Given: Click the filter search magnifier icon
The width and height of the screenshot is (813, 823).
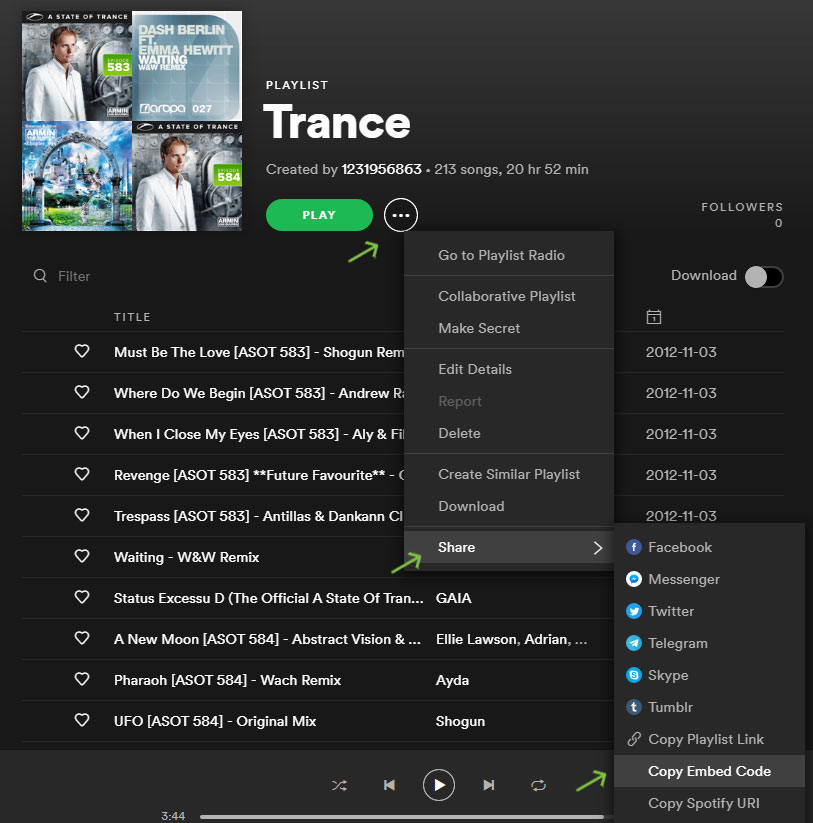Looking at the screenshot, I should coord(40,276).
